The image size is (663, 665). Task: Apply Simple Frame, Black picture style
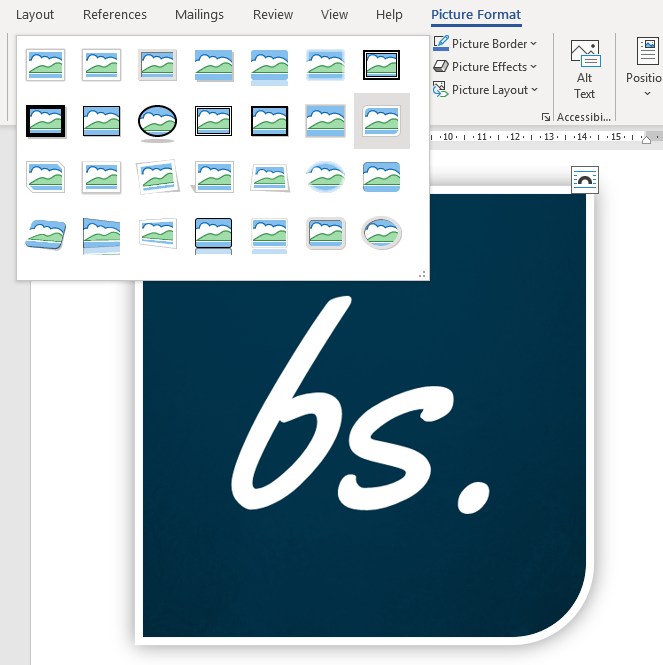pyautogui.click(x=101, y=121)
